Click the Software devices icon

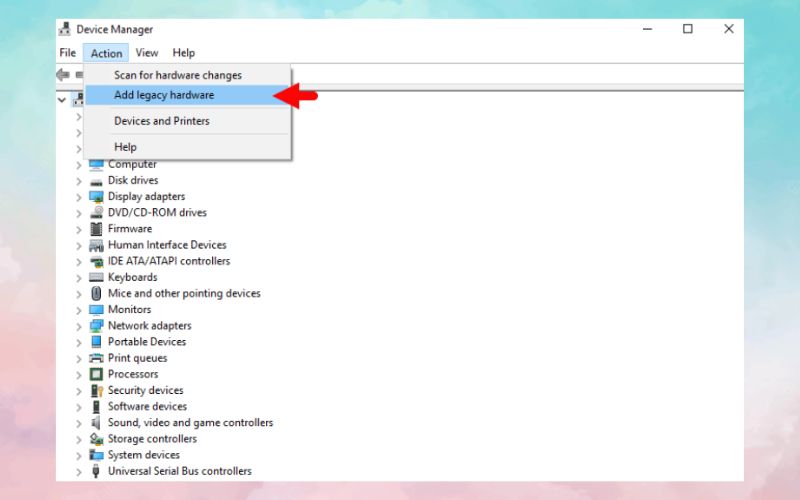(96, 407)
